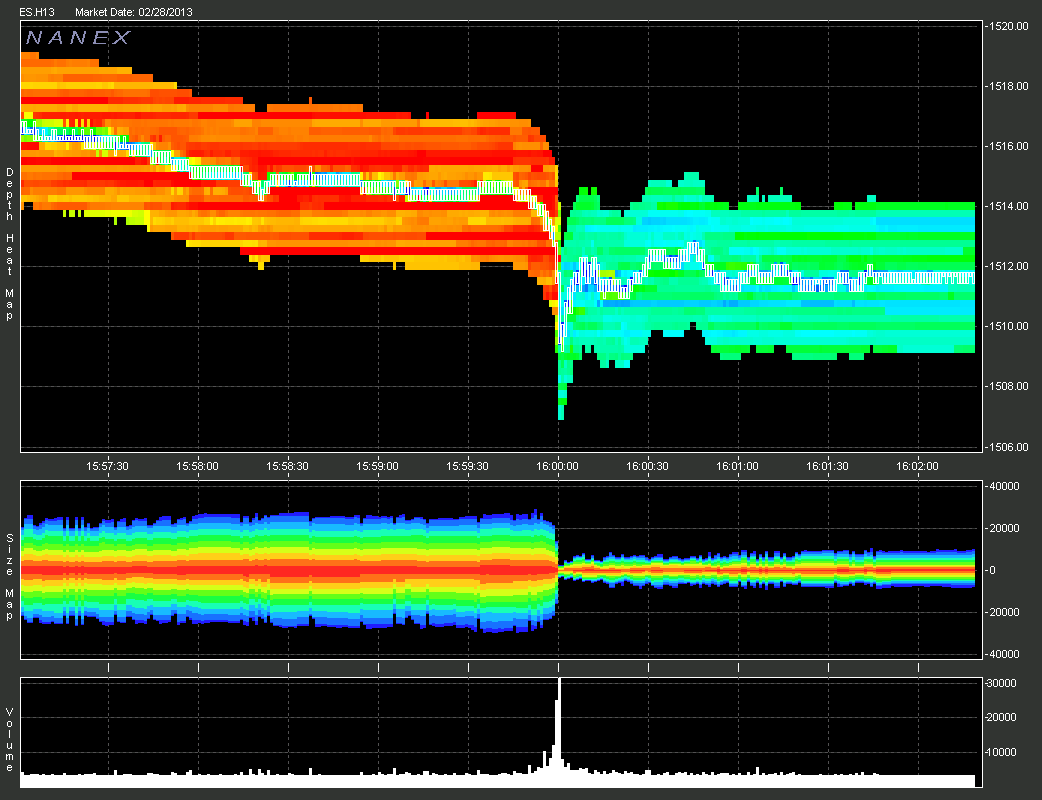This screenshot has width=1042, height=800.
Task: Click the 16:01:30 time label
Action: [x=828, y=466]
